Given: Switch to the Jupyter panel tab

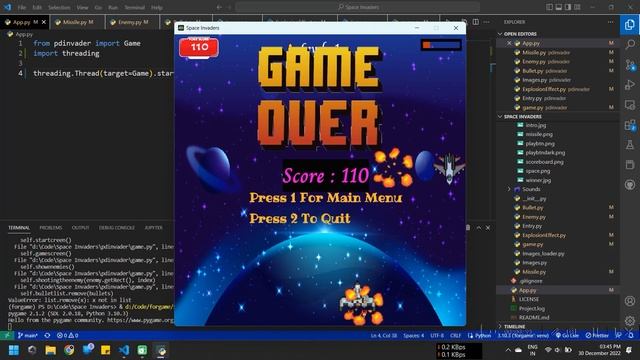Looking at the screenshot, I should pyautogui.click(x=153, y=227).
